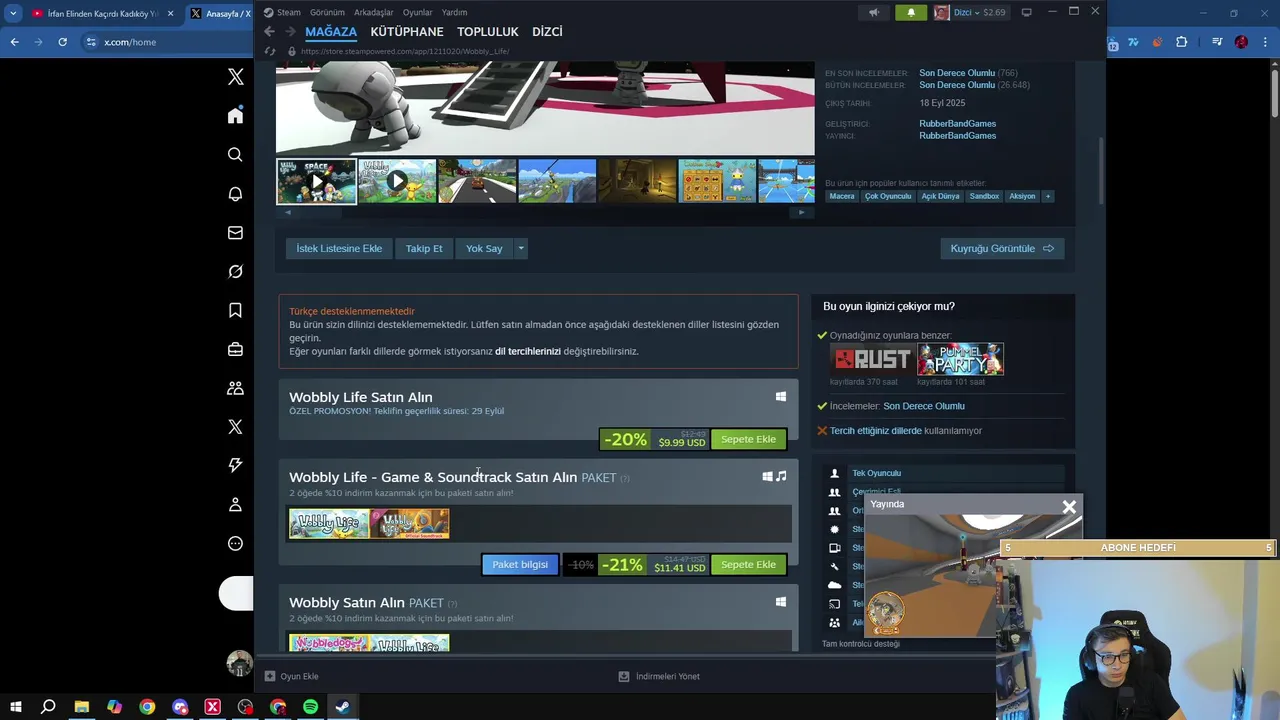
Task: Open Windows Start menu
Action: (x=15, y=707)
